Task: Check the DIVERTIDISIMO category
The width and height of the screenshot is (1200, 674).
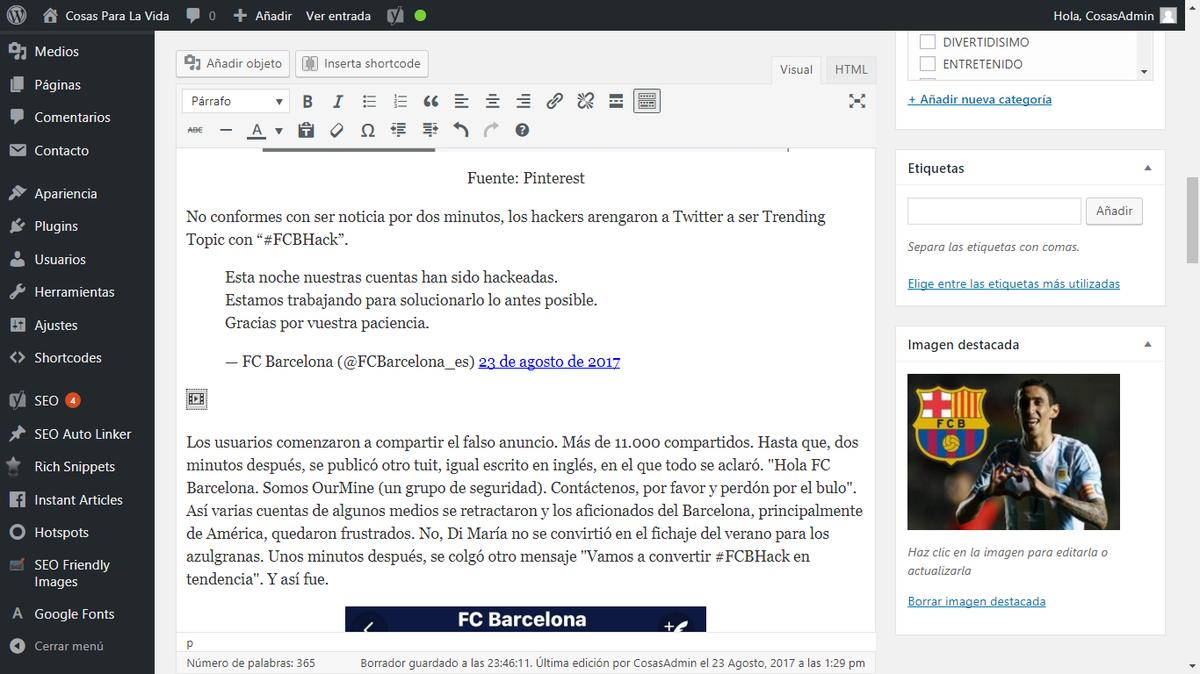Action: 927,42
